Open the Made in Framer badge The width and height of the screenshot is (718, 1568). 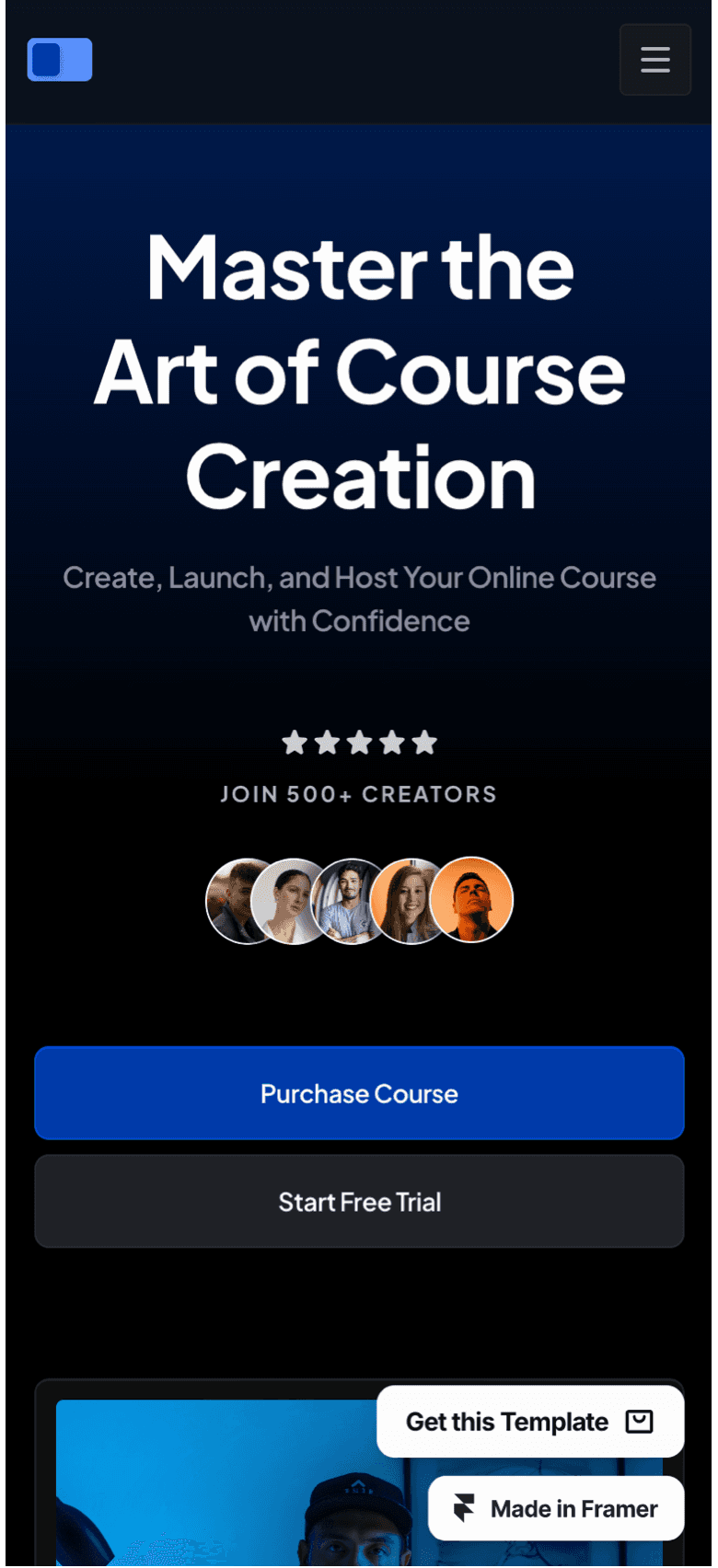tap(556, 1508)
